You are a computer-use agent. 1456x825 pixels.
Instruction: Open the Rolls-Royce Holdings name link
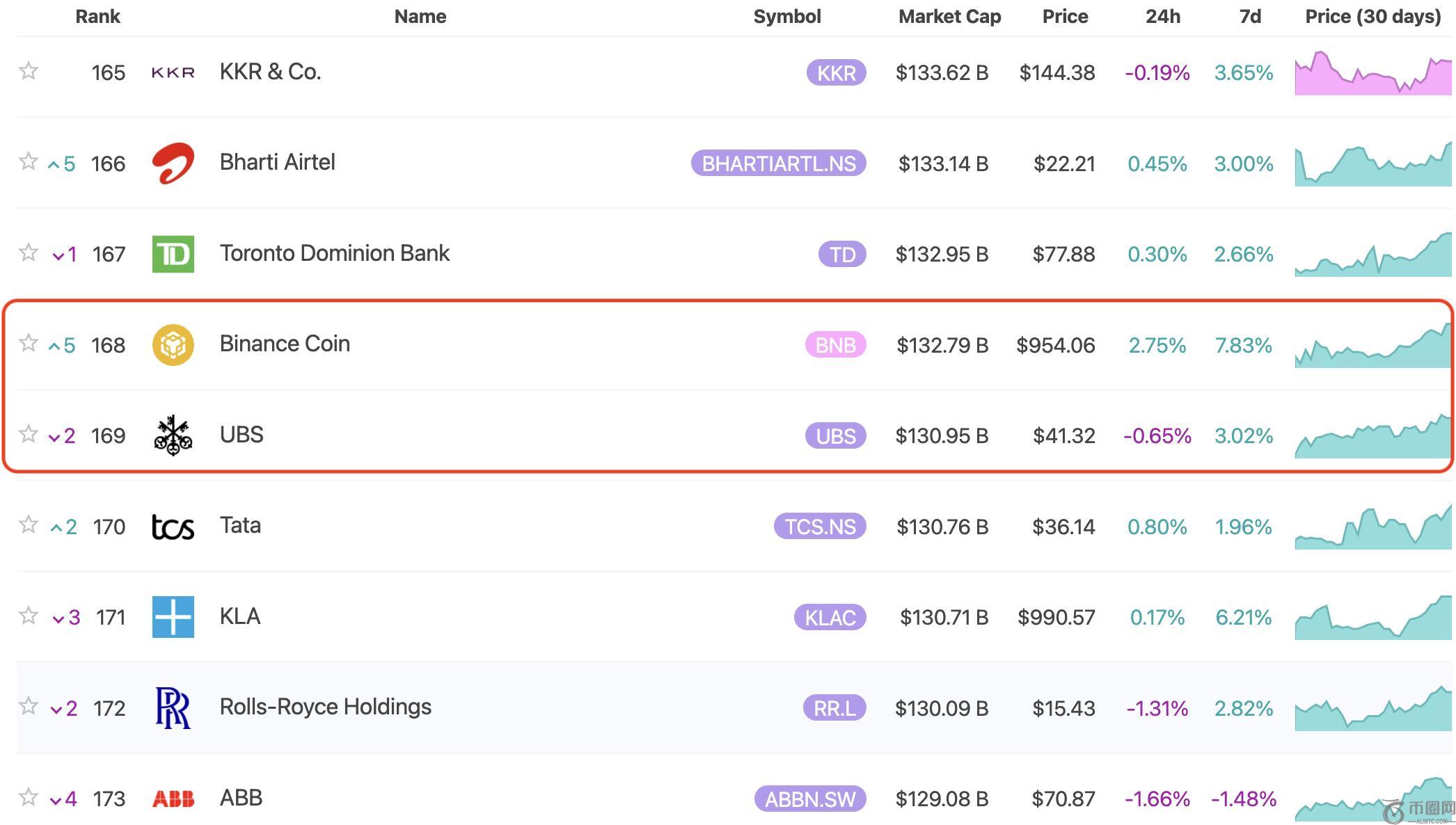coord(325,707)
